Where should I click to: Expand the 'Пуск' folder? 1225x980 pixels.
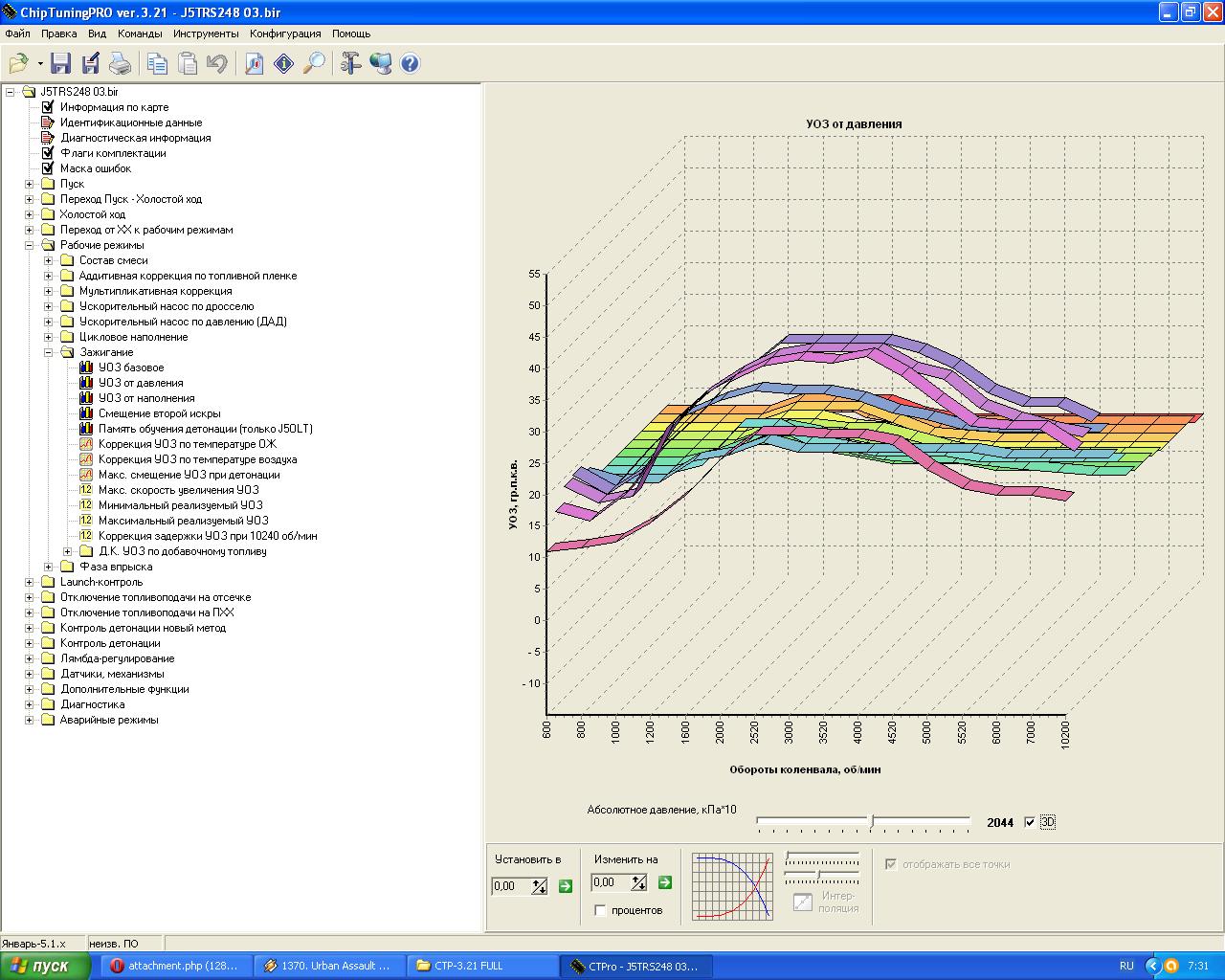click(30, 184)
